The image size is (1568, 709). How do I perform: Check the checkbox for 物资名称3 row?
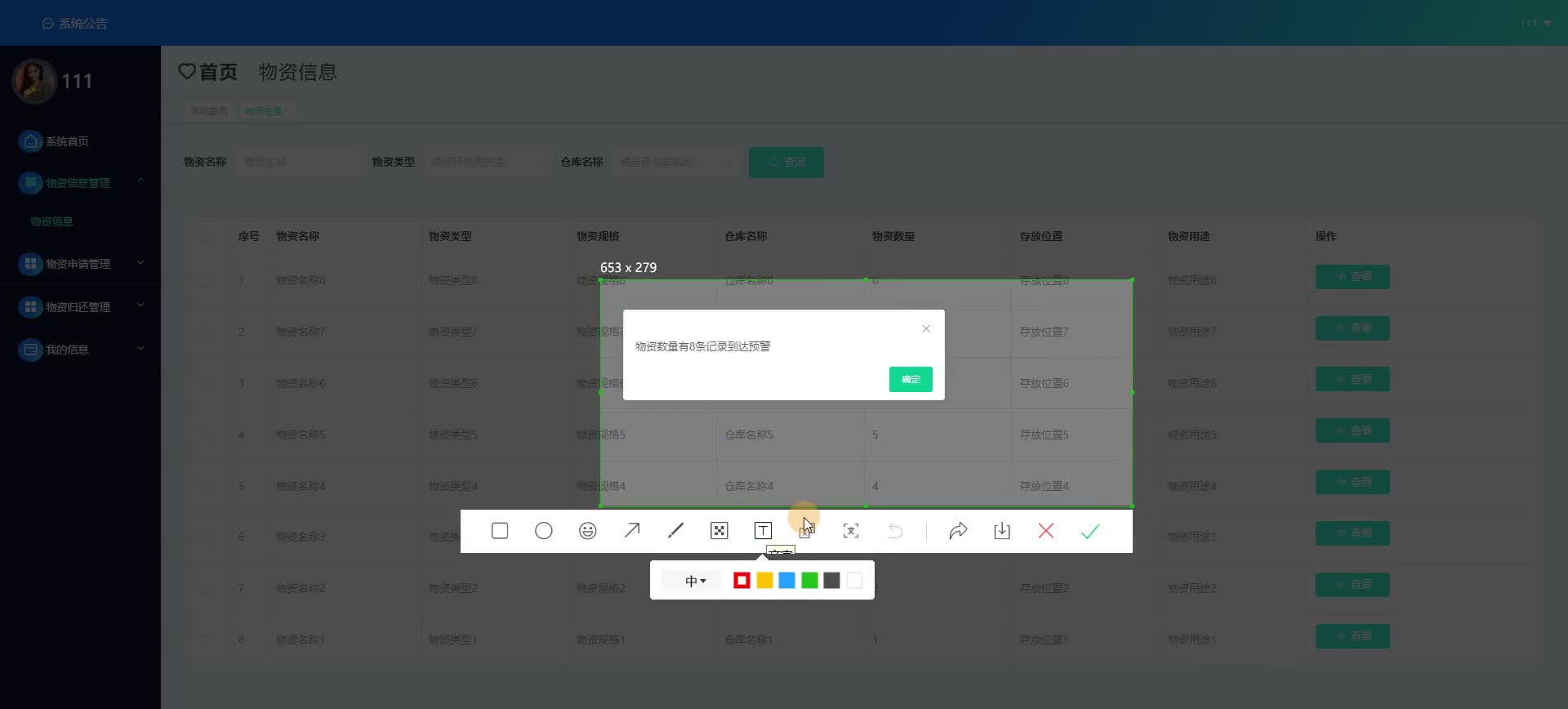[x=206, y=537]
